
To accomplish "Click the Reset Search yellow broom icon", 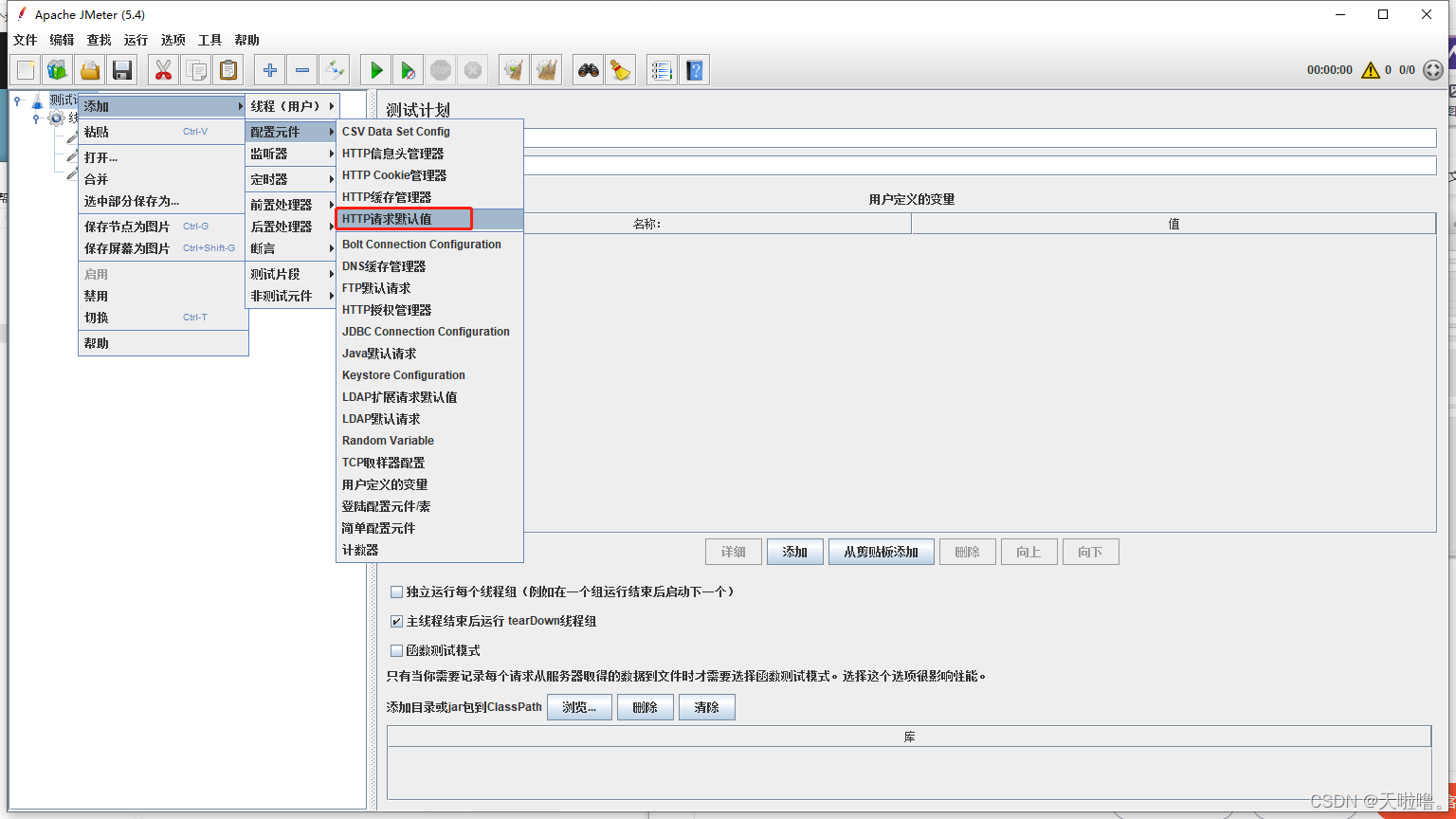I will pos(621,70).
